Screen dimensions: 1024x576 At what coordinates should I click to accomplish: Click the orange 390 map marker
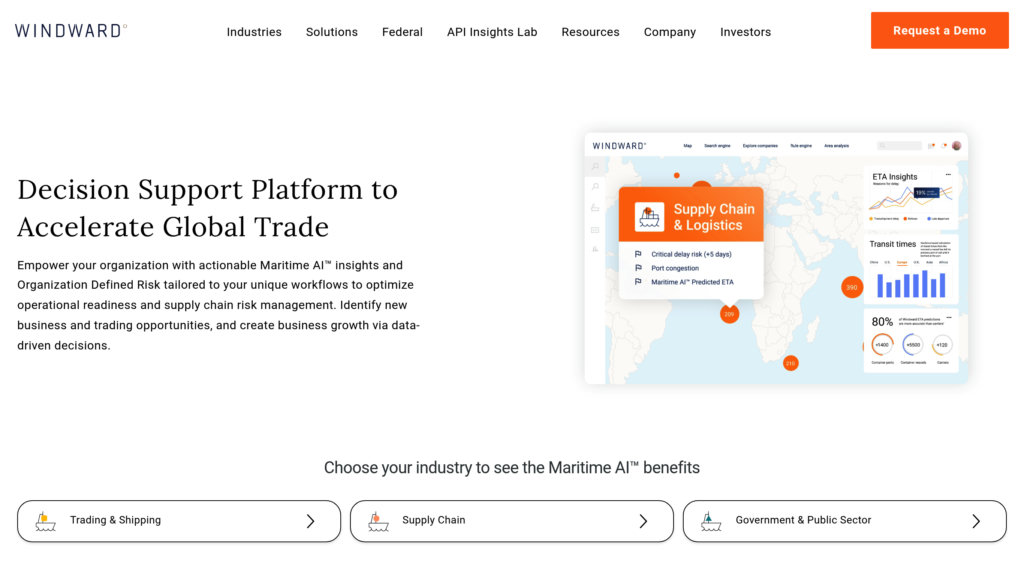851,287
